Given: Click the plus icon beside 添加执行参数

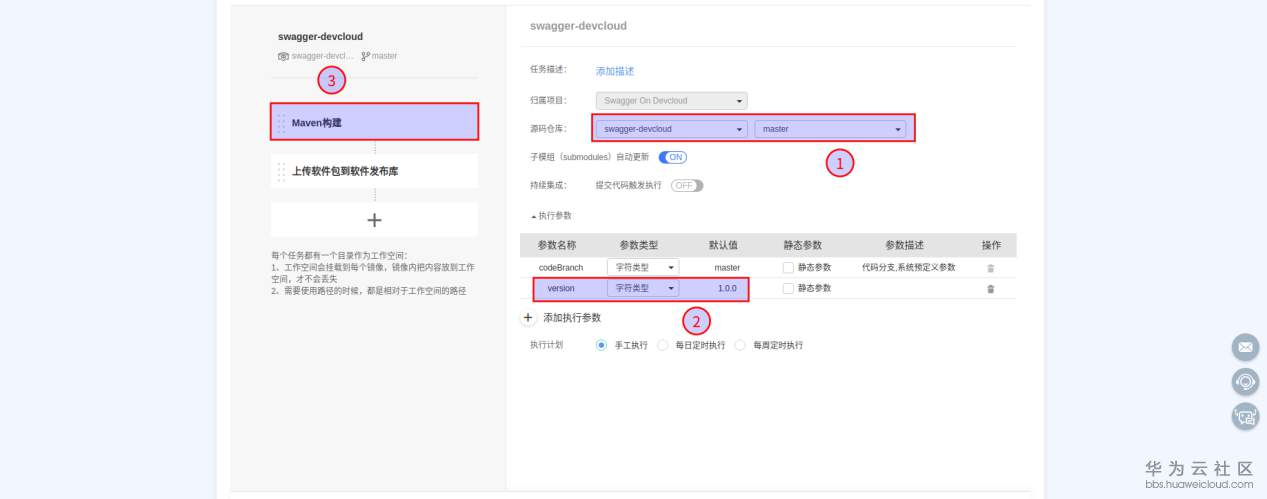Looking at the screenshot, I should [529, 317].
